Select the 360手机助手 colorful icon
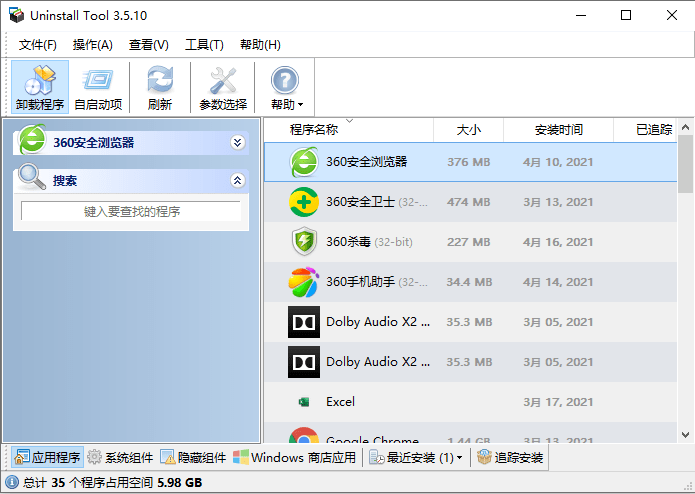Image resolution: width=695 pixels, height=494 pixels. [304, 282]
